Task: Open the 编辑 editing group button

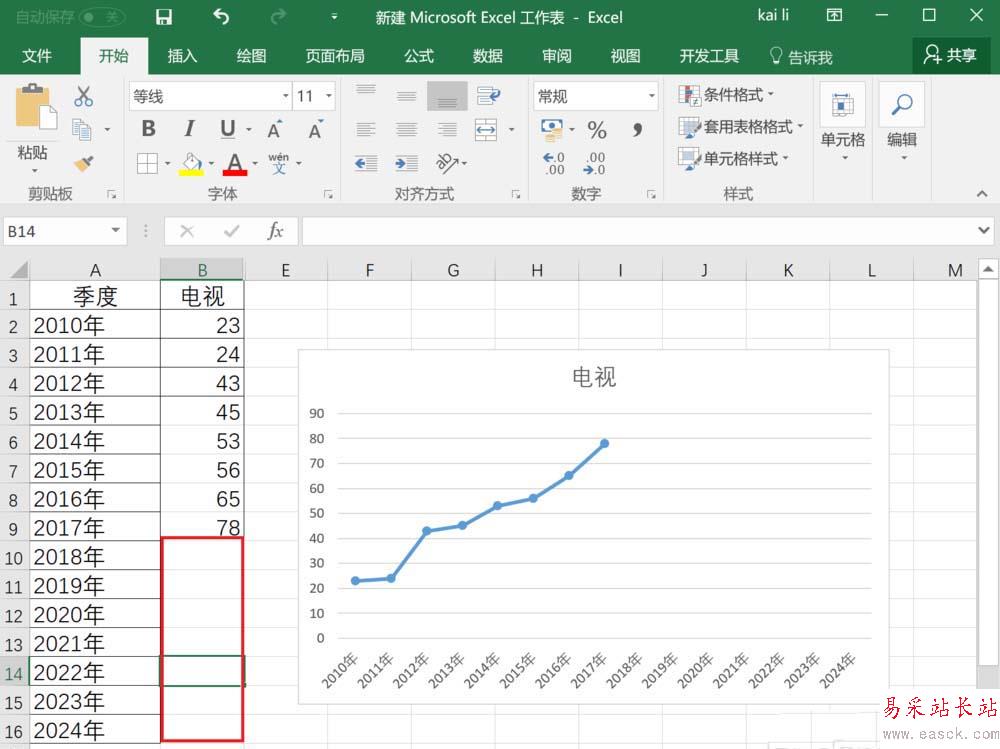Action: pos(902,121)
